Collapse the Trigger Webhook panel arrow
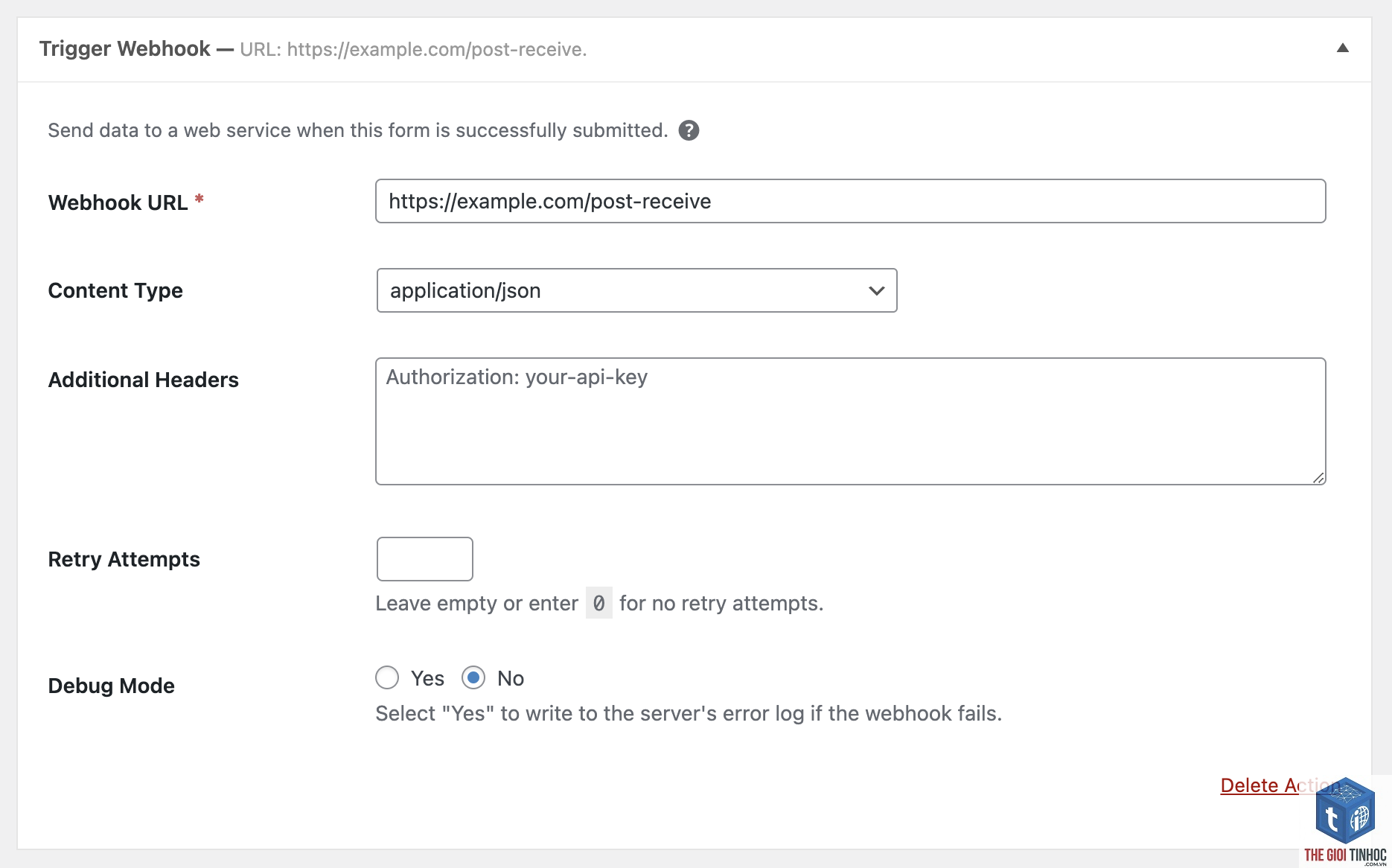This screenshot has width=1392, height=868. tap(1343, 48)
